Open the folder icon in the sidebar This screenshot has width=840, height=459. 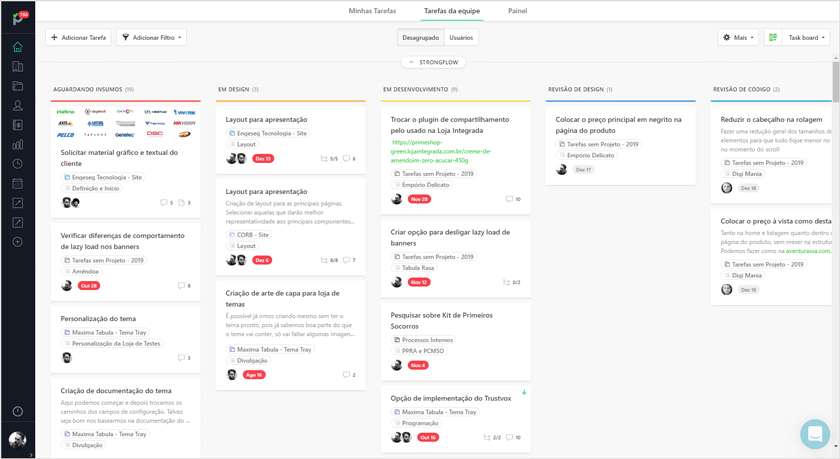(18, 86)
